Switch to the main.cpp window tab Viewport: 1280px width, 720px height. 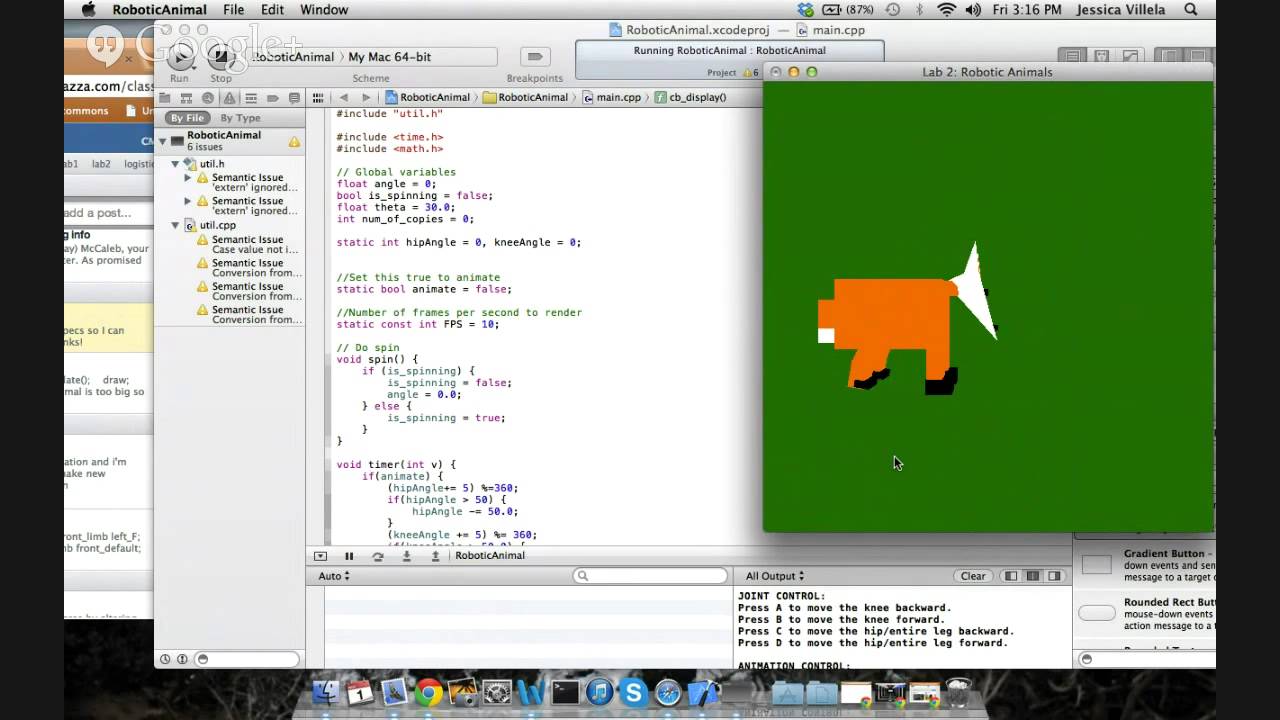click(831, 30)
